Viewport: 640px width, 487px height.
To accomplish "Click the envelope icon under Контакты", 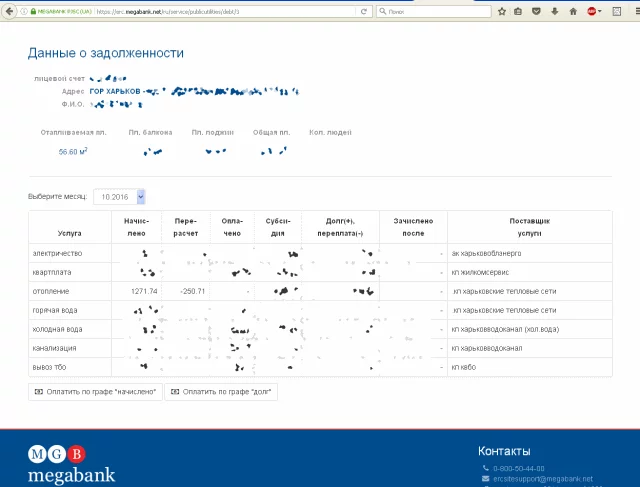I will tap(485, 478).
